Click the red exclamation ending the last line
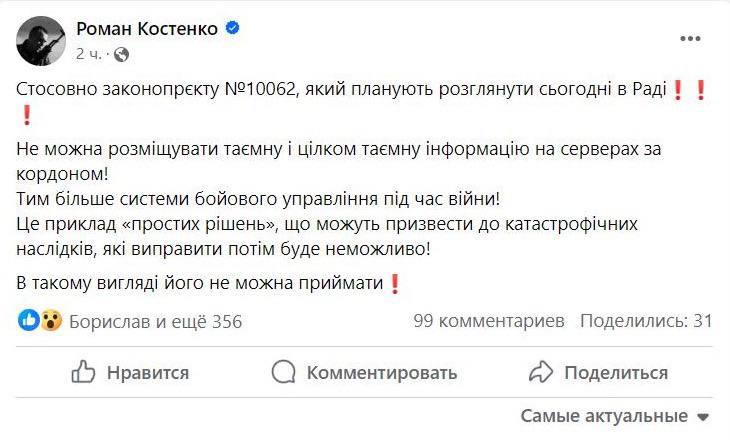The width and height of the screenshot is (730, 440). [x=395, y=284]
